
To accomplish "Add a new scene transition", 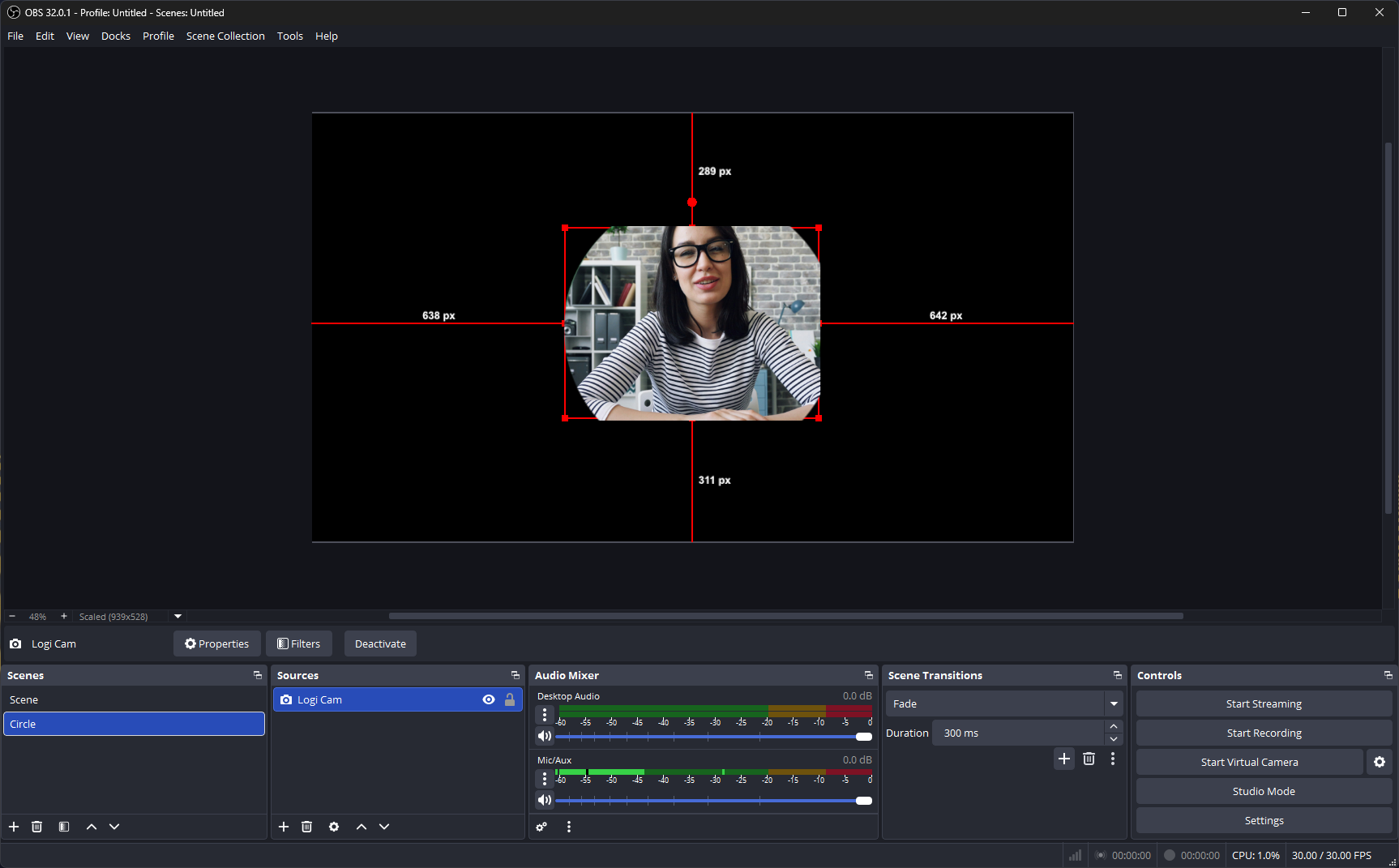I will pos(1064,759).
